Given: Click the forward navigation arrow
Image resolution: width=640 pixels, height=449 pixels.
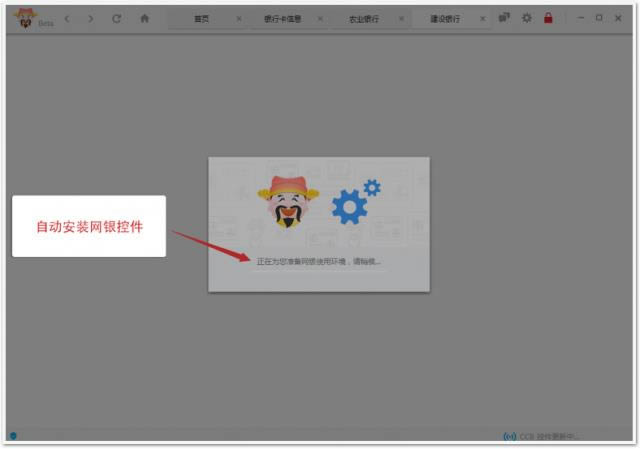Looking at the screenshot, I should (x=91, y=18).
